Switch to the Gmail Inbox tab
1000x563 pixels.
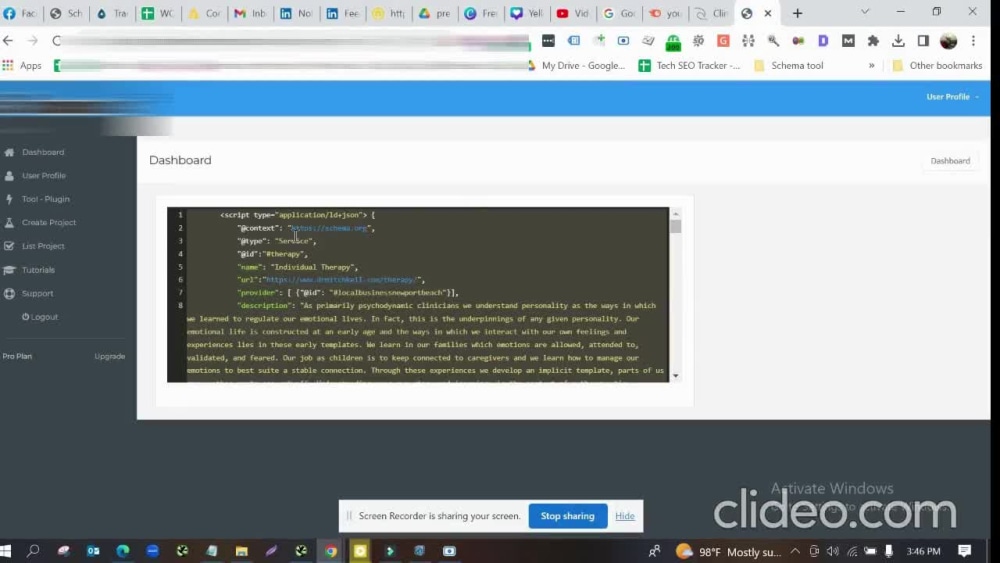250,13
